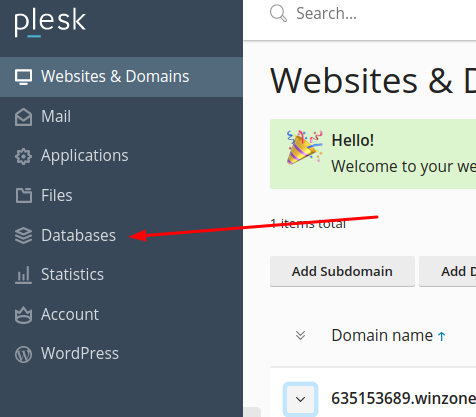Click the search magnifier icon
The height and width of the screenshot is (417, 476).
click(278, 13)
